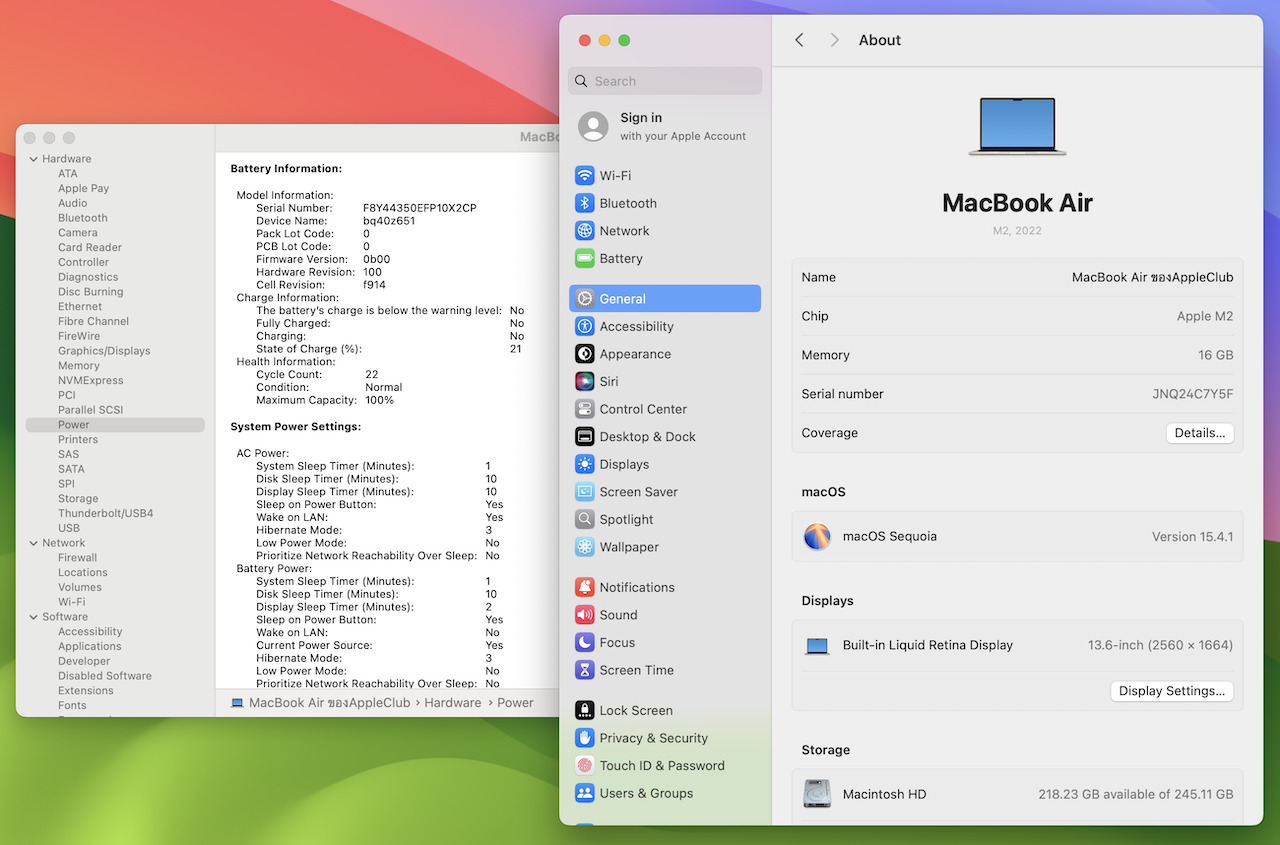Click battery serial number F8Y44350EFP10X2CP
Image resolution: width=1280 pixels, height=845 pixels.
(x=420, y=208)
